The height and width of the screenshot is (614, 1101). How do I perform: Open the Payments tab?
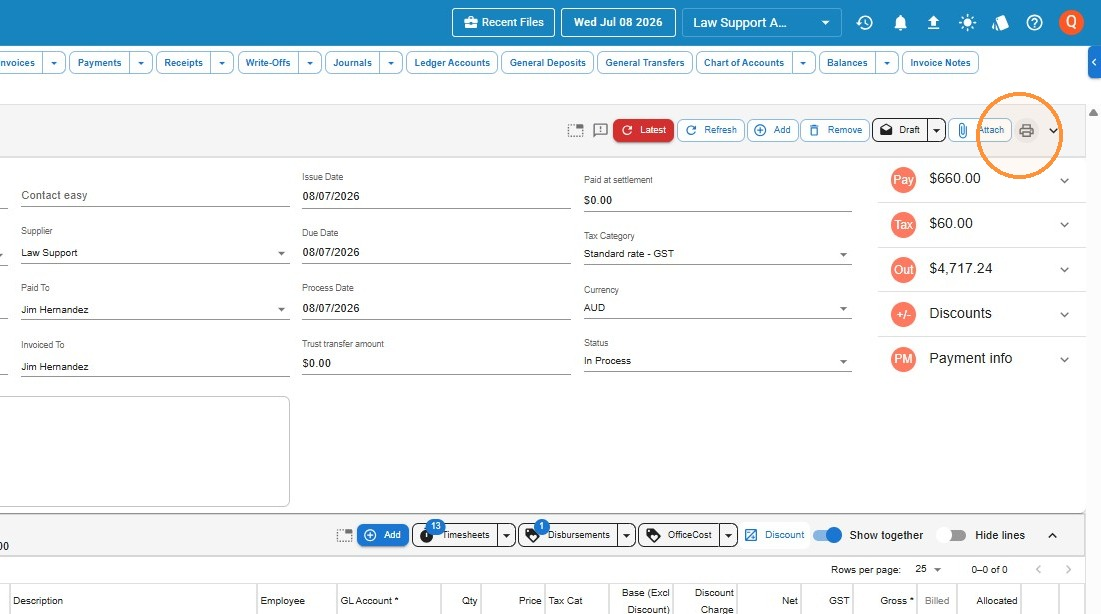click(100, 63)
